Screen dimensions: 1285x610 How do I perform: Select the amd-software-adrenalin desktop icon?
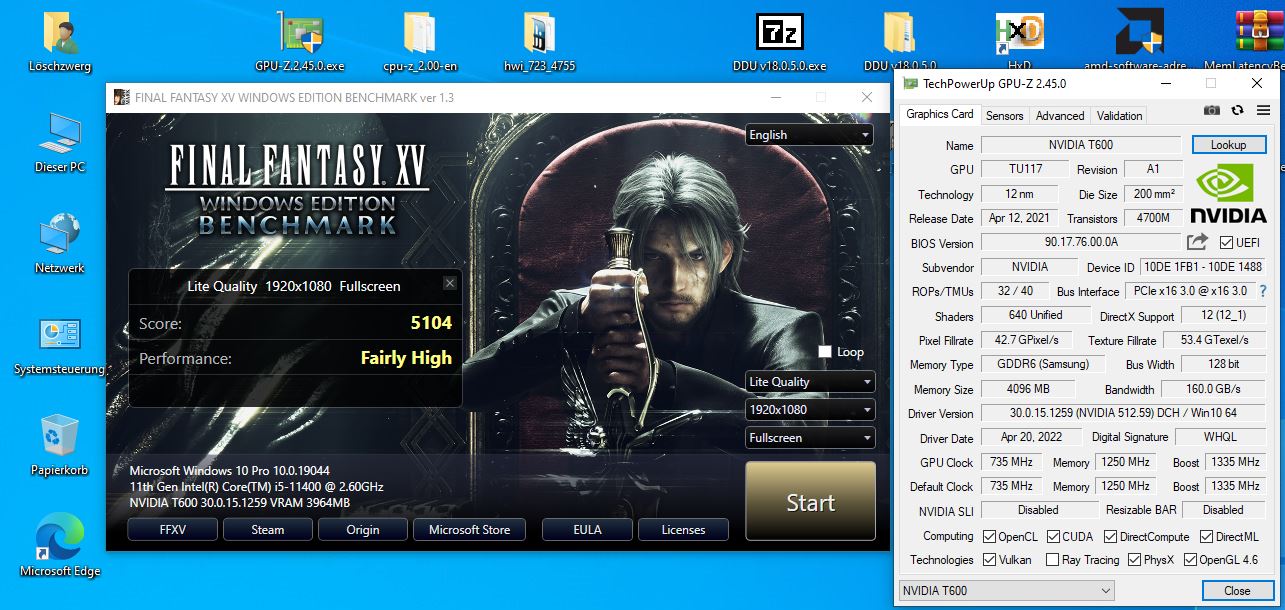pyautogui.click(x=1139, y=43)
